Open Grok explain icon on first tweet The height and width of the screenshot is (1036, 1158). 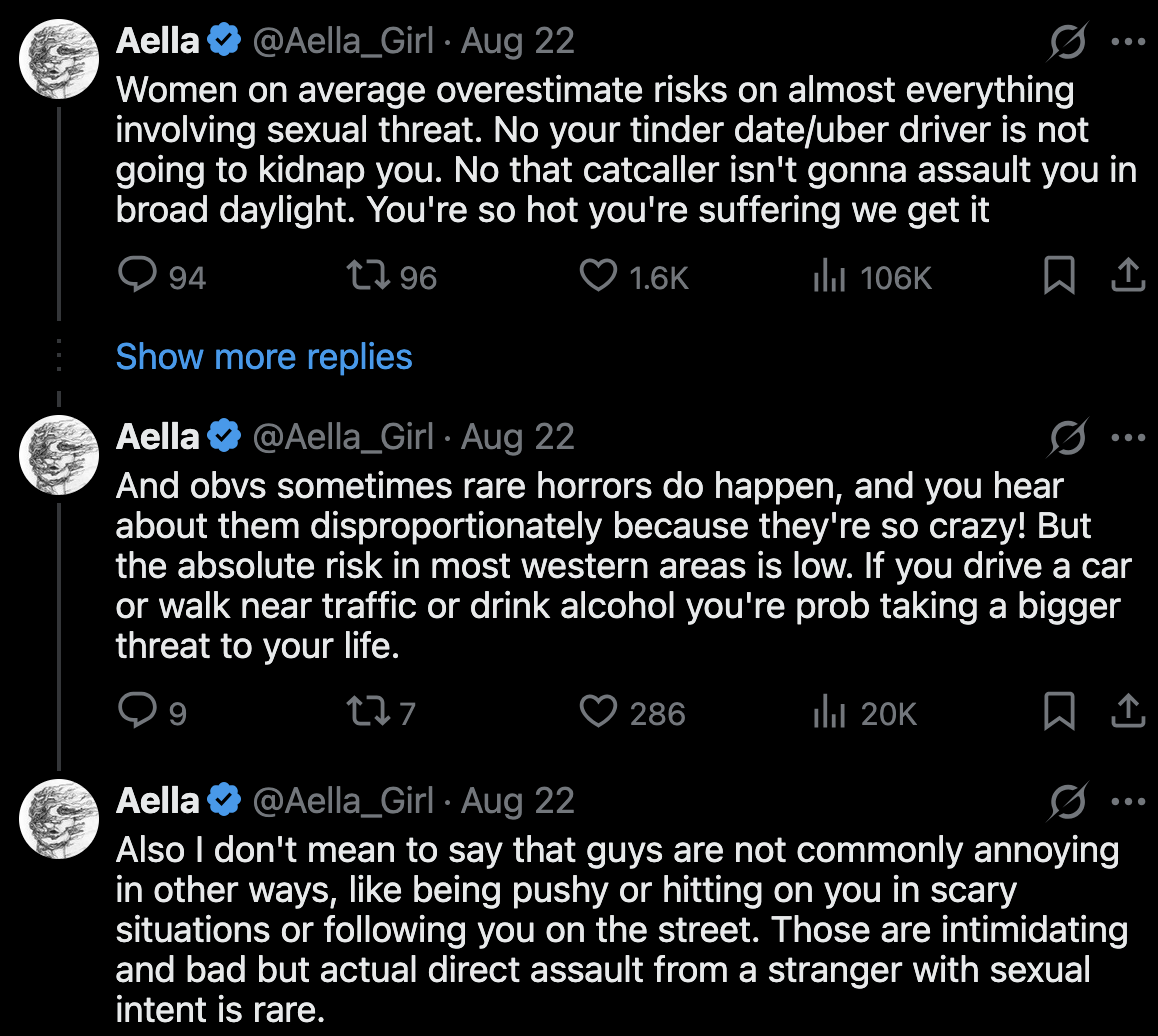[1068, 41]
